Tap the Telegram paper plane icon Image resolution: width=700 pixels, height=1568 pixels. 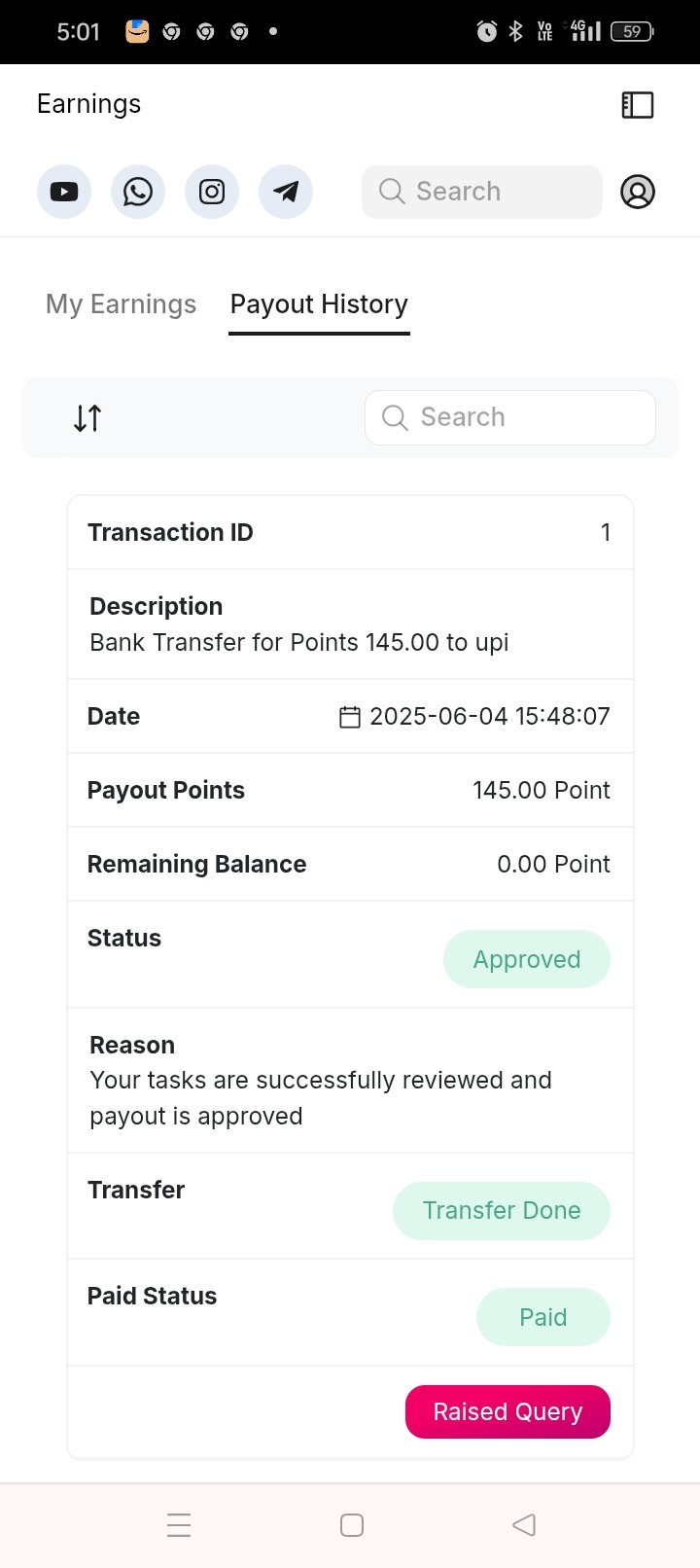point(286,192)
